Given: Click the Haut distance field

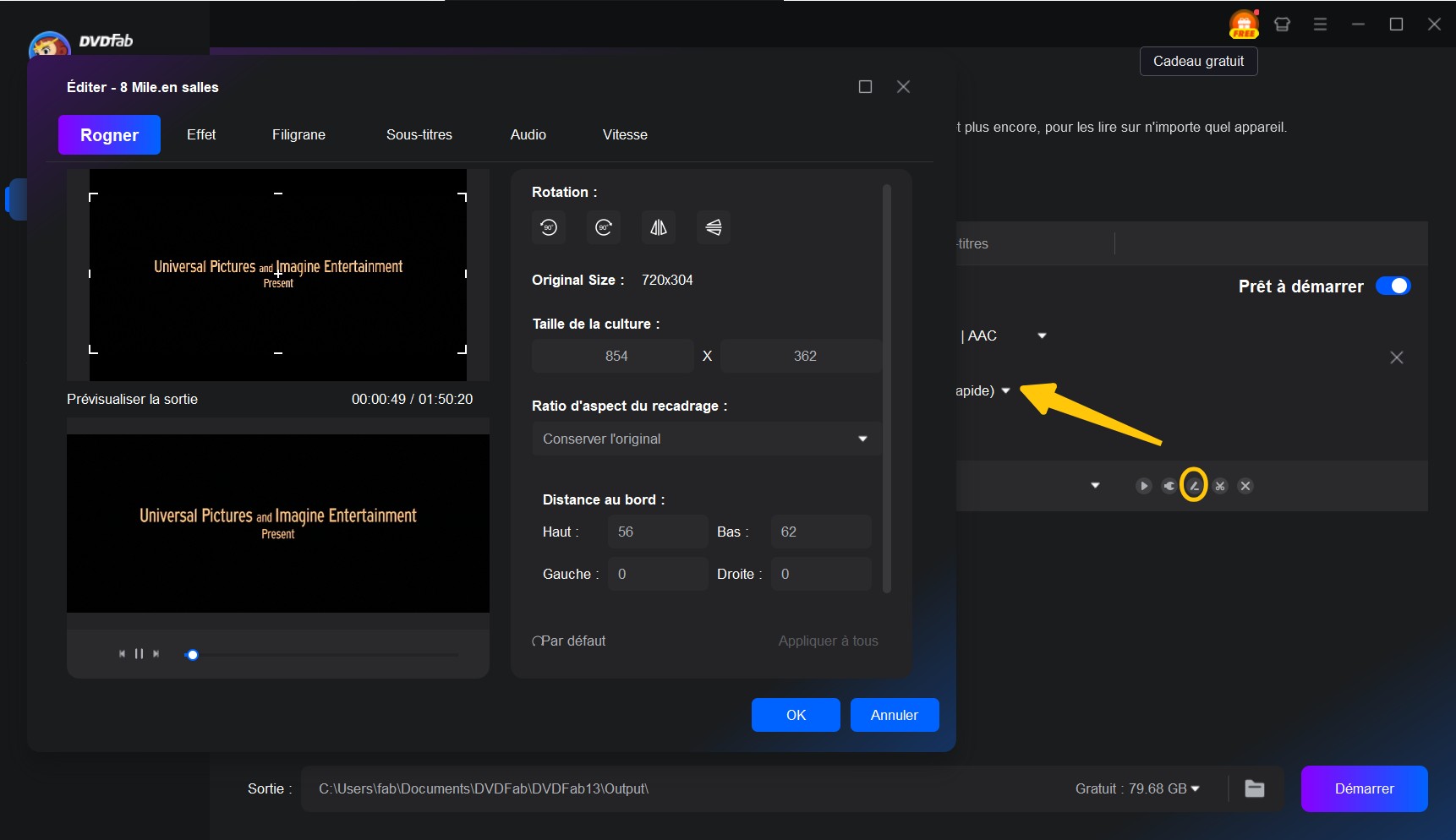Looking at the screenshot, I should (x=658, y=532).
